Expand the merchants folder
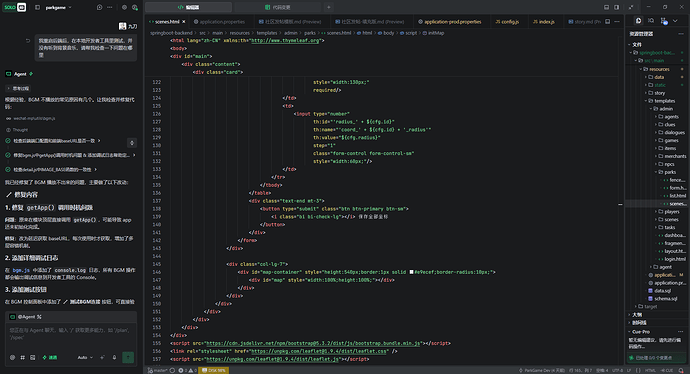 coord(657,156)
